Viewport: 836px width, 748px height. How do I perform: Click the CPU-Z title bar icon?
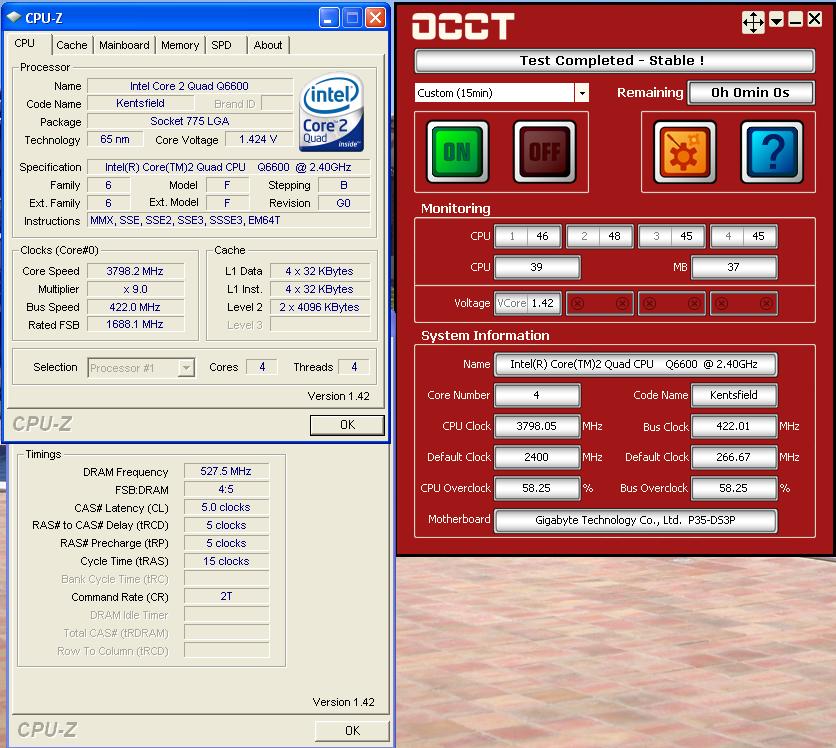click(x=14, y=17)
